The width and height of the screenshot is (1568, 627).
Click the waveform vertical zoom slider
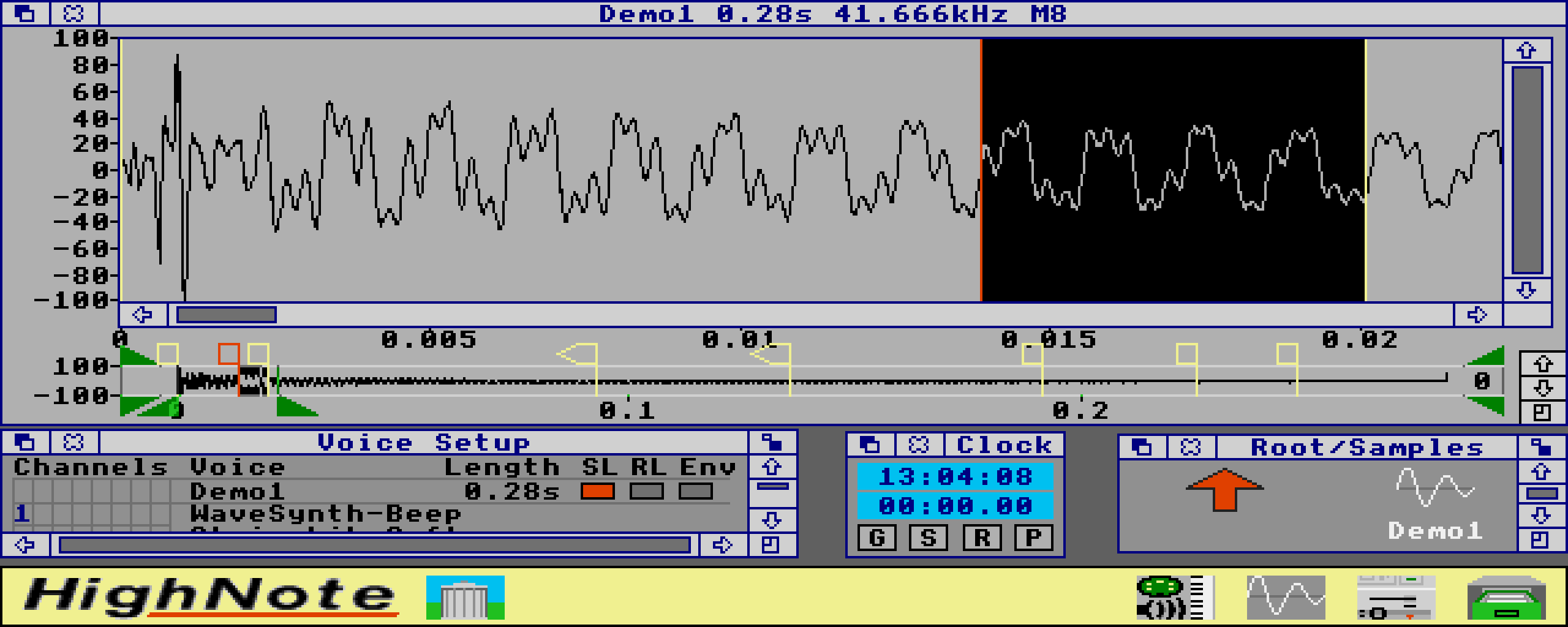pyautogui.click(x=1527, y=170)
